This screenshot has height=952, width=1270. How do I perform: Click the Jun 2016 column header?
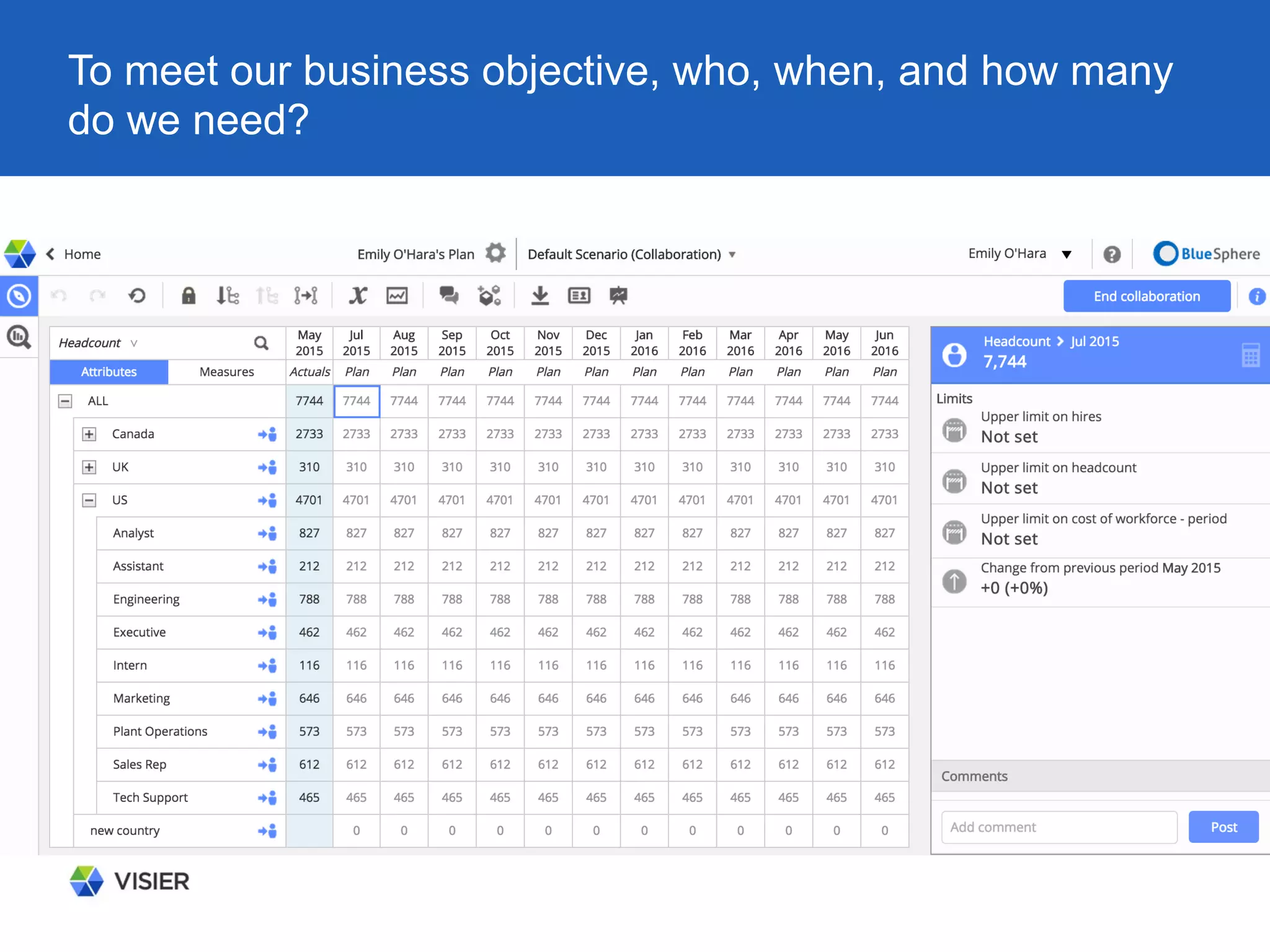pos(884,343)
